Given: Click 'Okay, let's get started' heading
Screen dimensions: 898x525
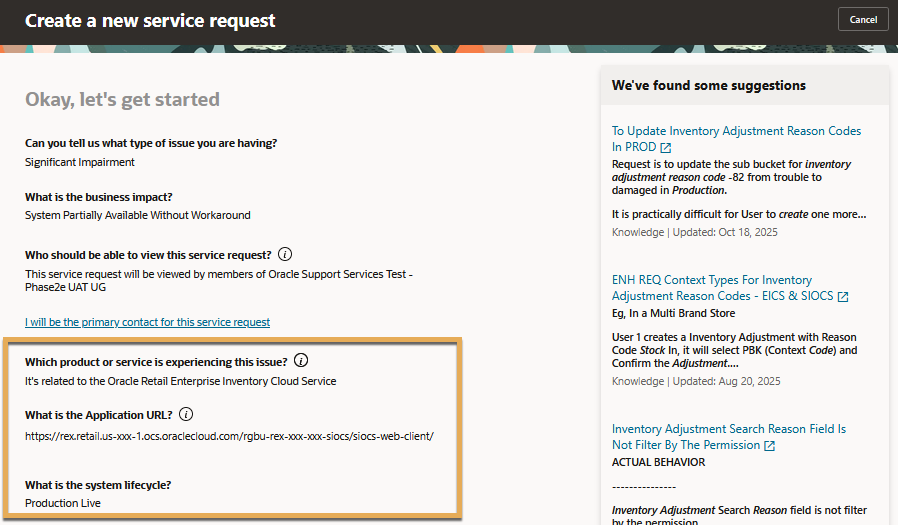Looking at the screenshot, I should click(x=122, y=100).
